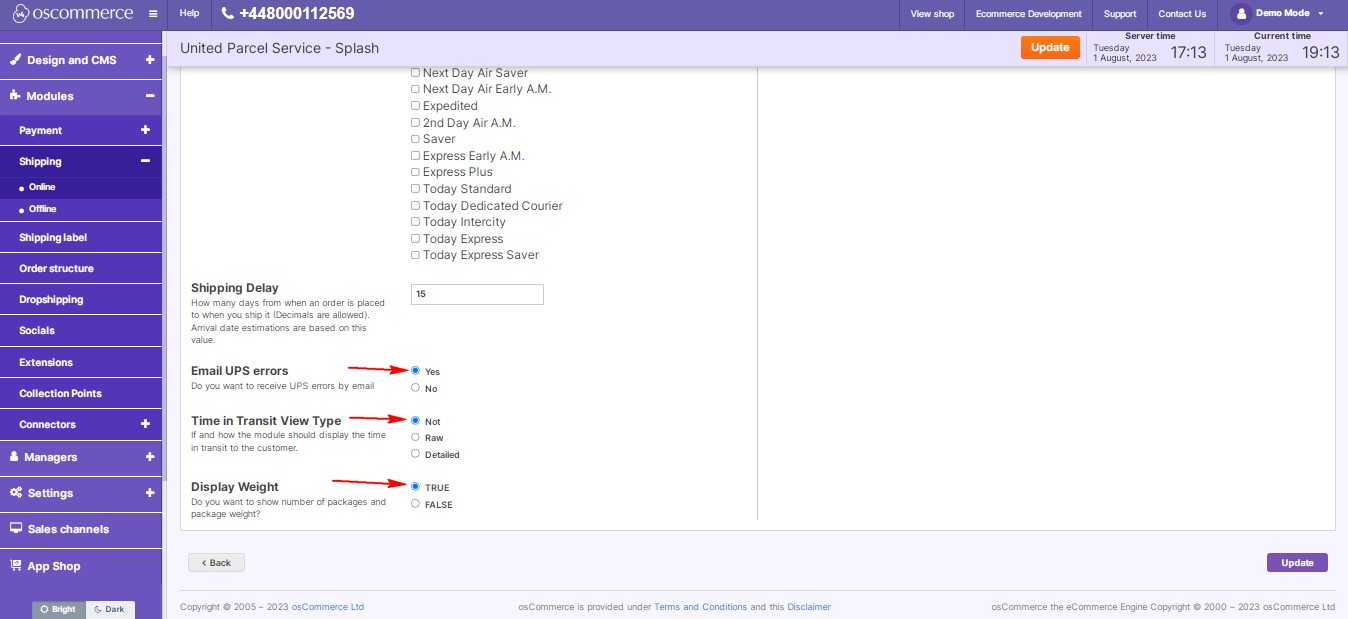Open Sales channels via its monitor icon
Viewport: 1348px width, 619px height.
point(15,529)
